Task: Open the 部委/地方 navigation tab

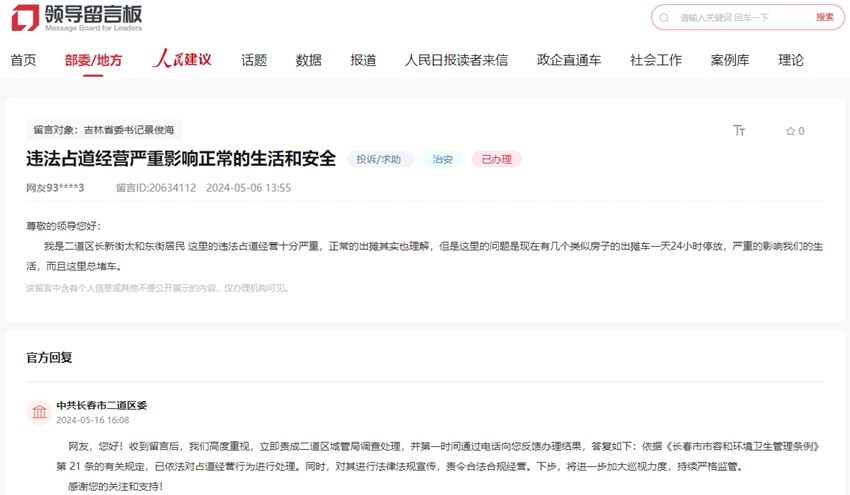Action: [x=93, y=60]
